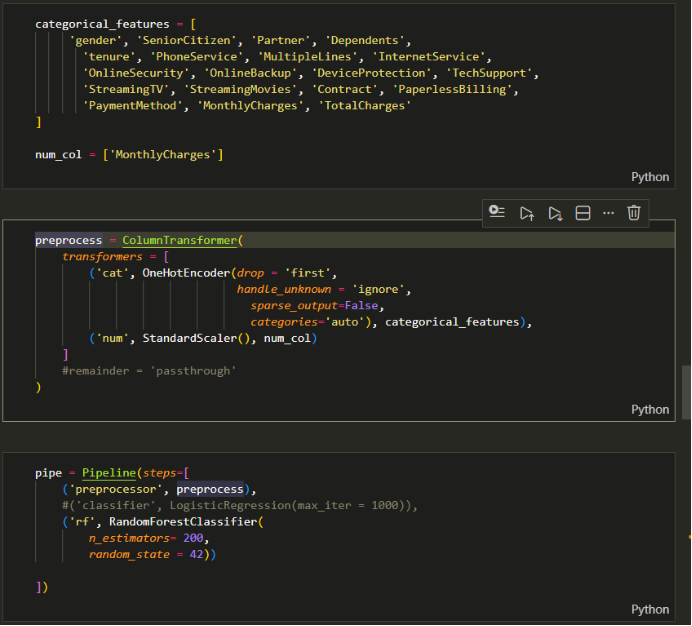Click the sparse_output parameter
This screenshot has height=626, width=692.
[293, 306]
